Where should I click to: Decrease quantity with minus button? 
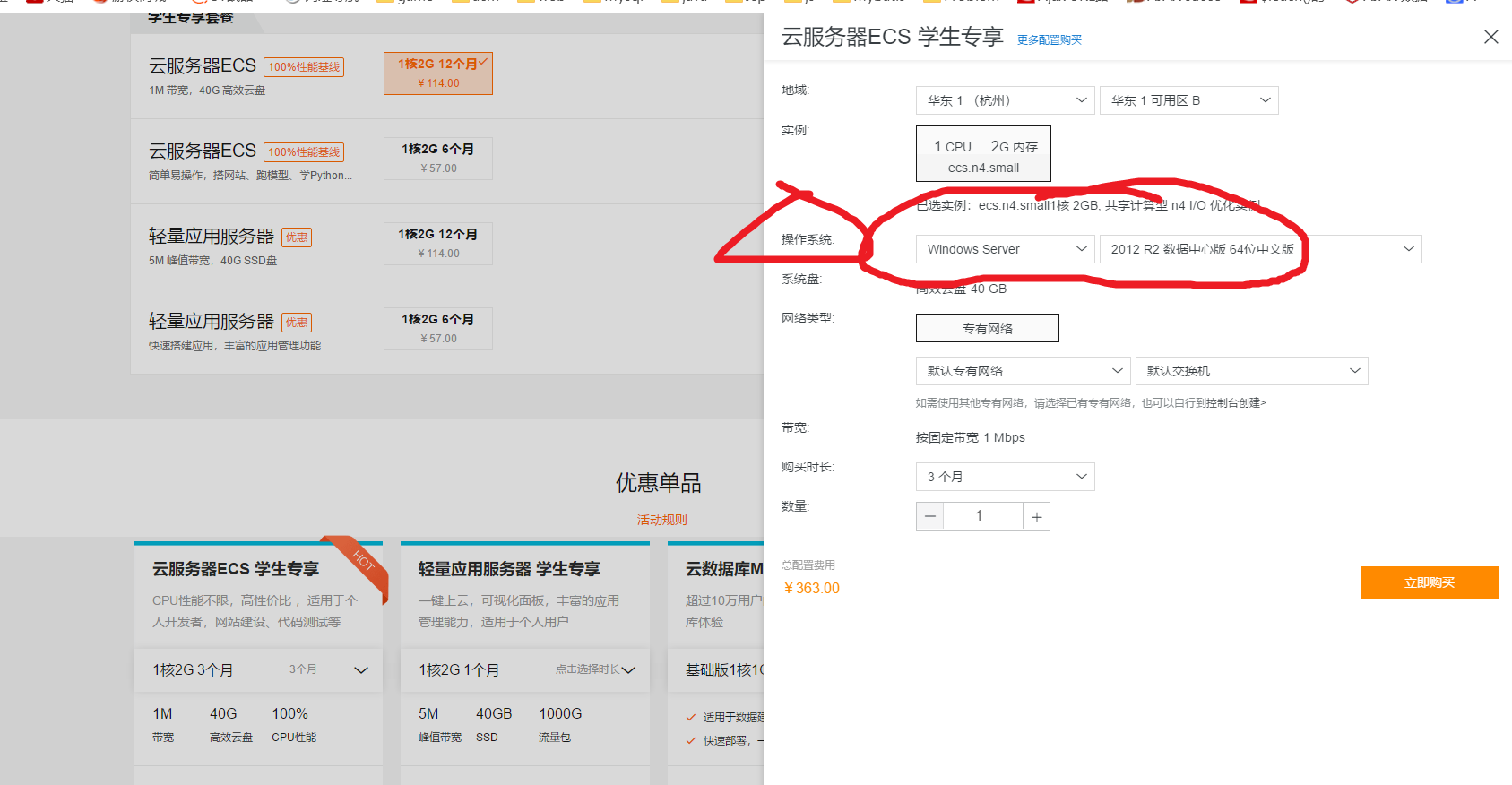929,516
